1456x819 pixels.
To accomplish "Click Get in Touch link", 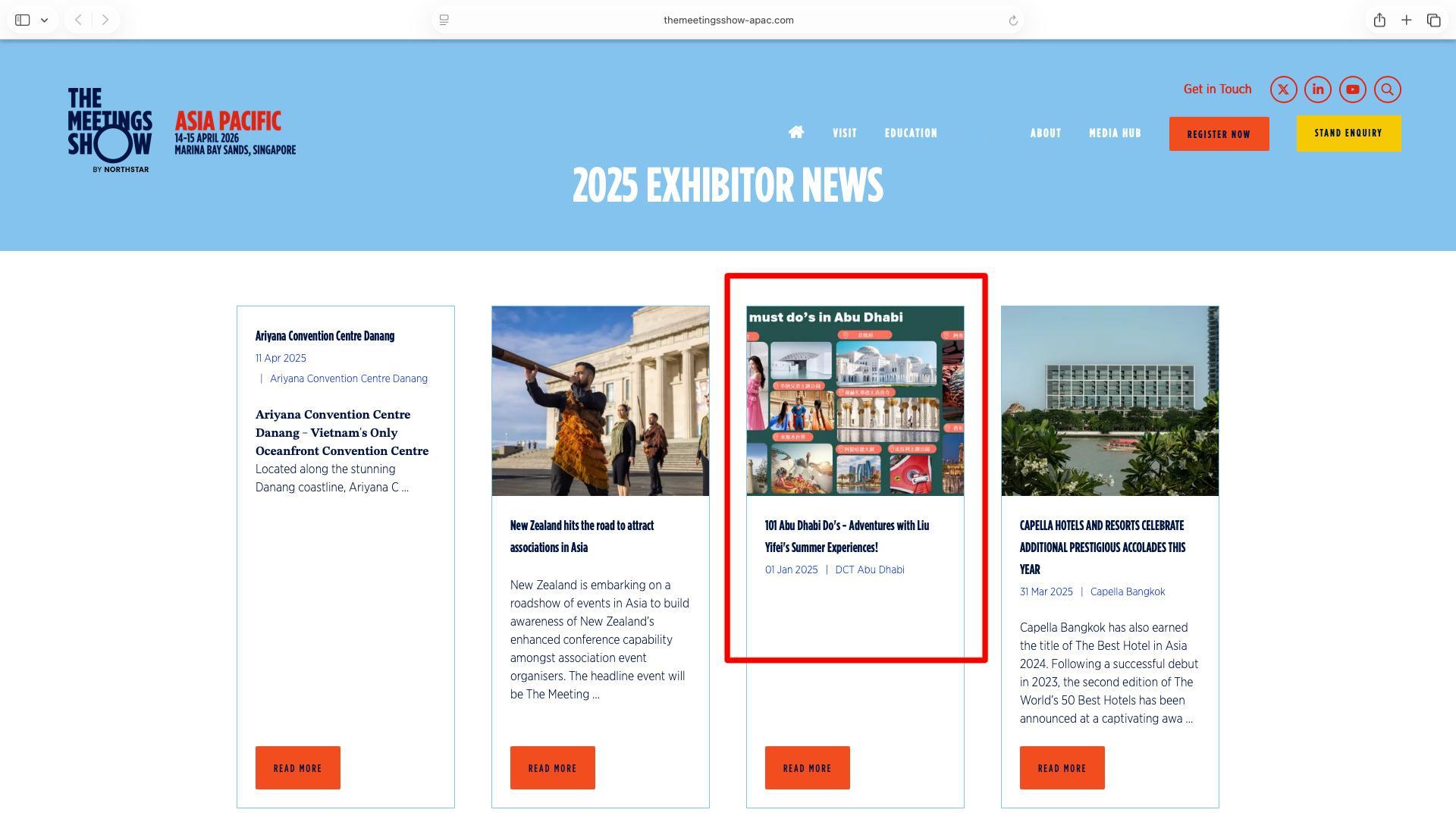I will click(1217, 89).
